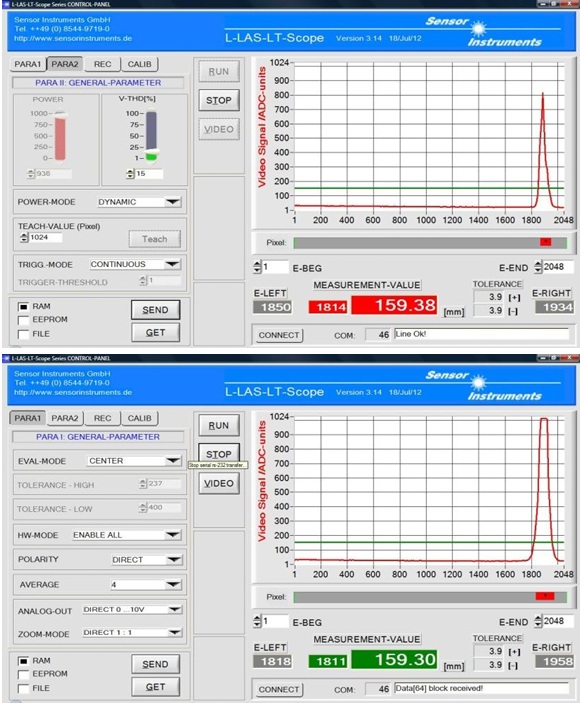Click SEND button in lower window
The width and height of the screenshot is (580, 704).
coord(155,664)
